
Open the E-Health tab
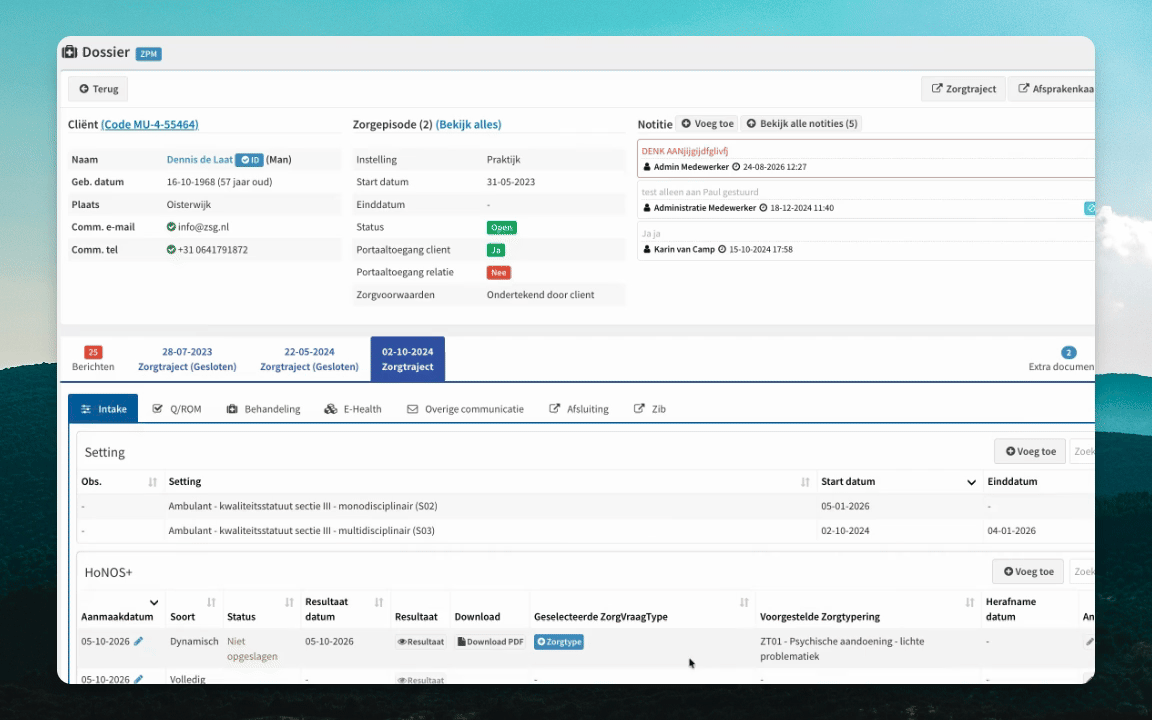tap(353, 409)
